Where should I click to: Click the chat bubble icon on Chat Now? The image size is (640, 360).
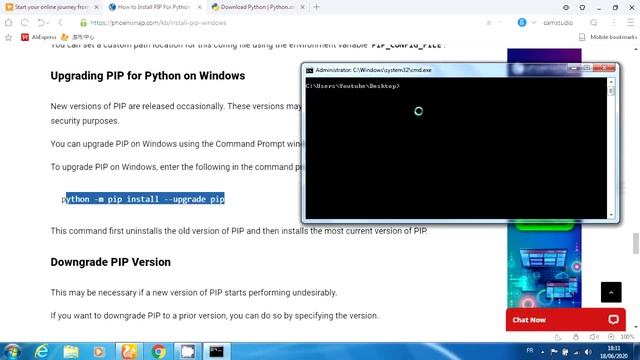613,320
